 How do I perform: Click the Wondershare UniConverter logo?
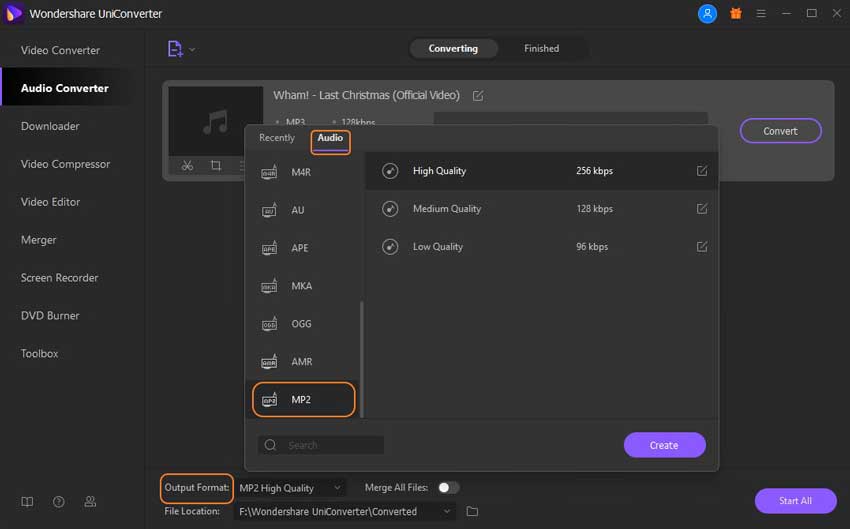tap(14, 13)
